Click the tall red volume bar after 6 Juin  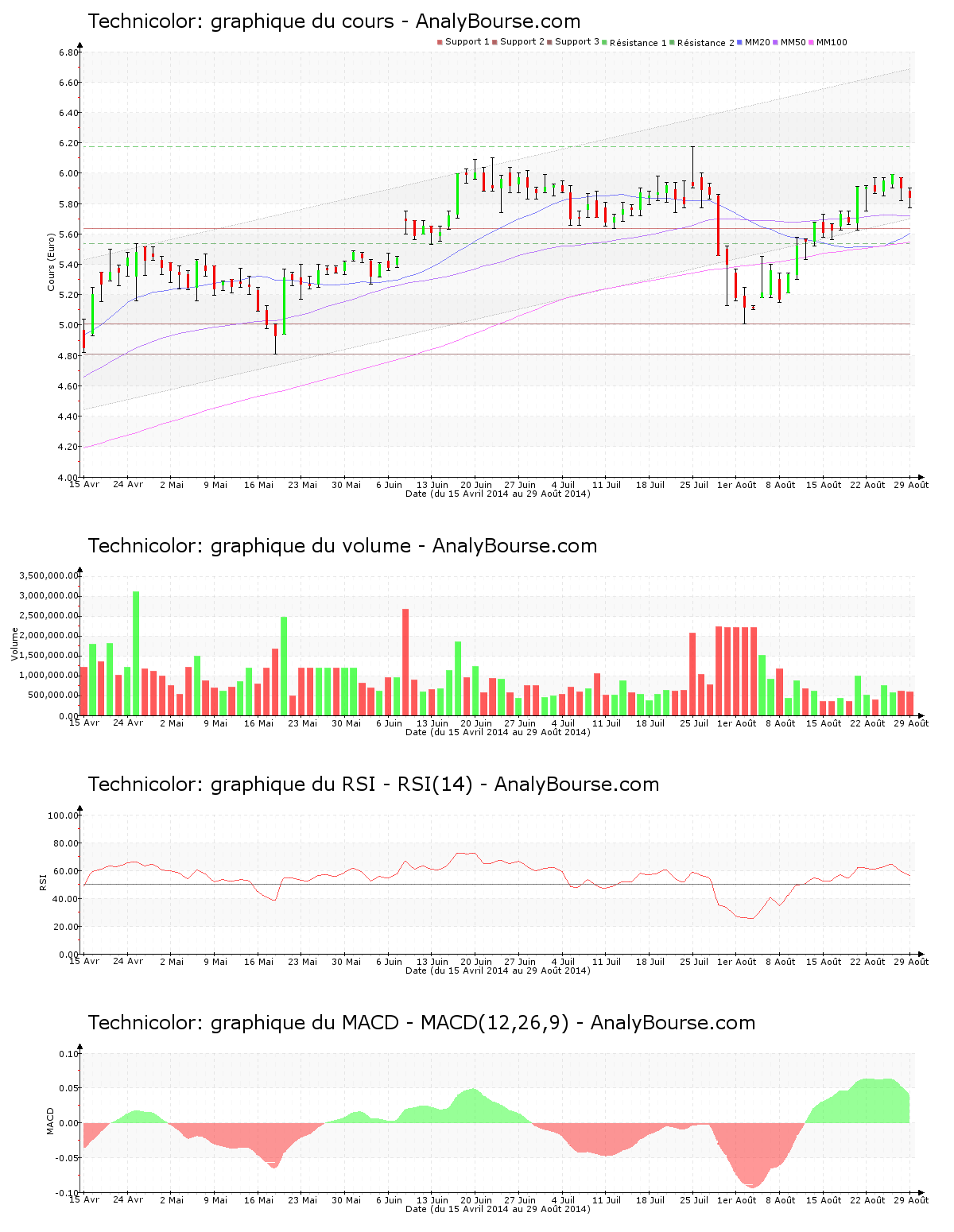pos(405,662)
